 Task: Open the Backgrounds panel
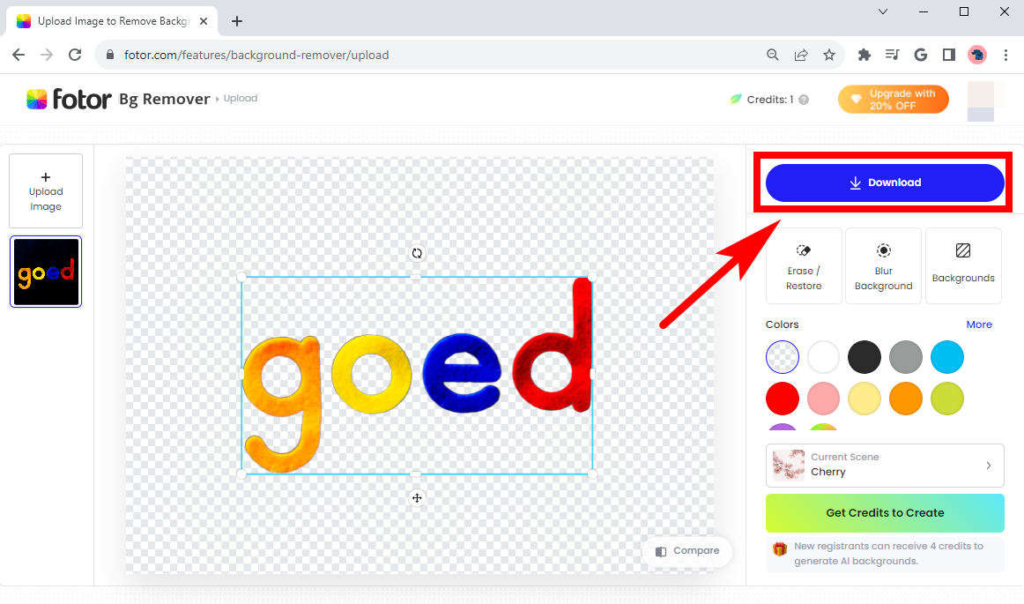coord(963,265)
